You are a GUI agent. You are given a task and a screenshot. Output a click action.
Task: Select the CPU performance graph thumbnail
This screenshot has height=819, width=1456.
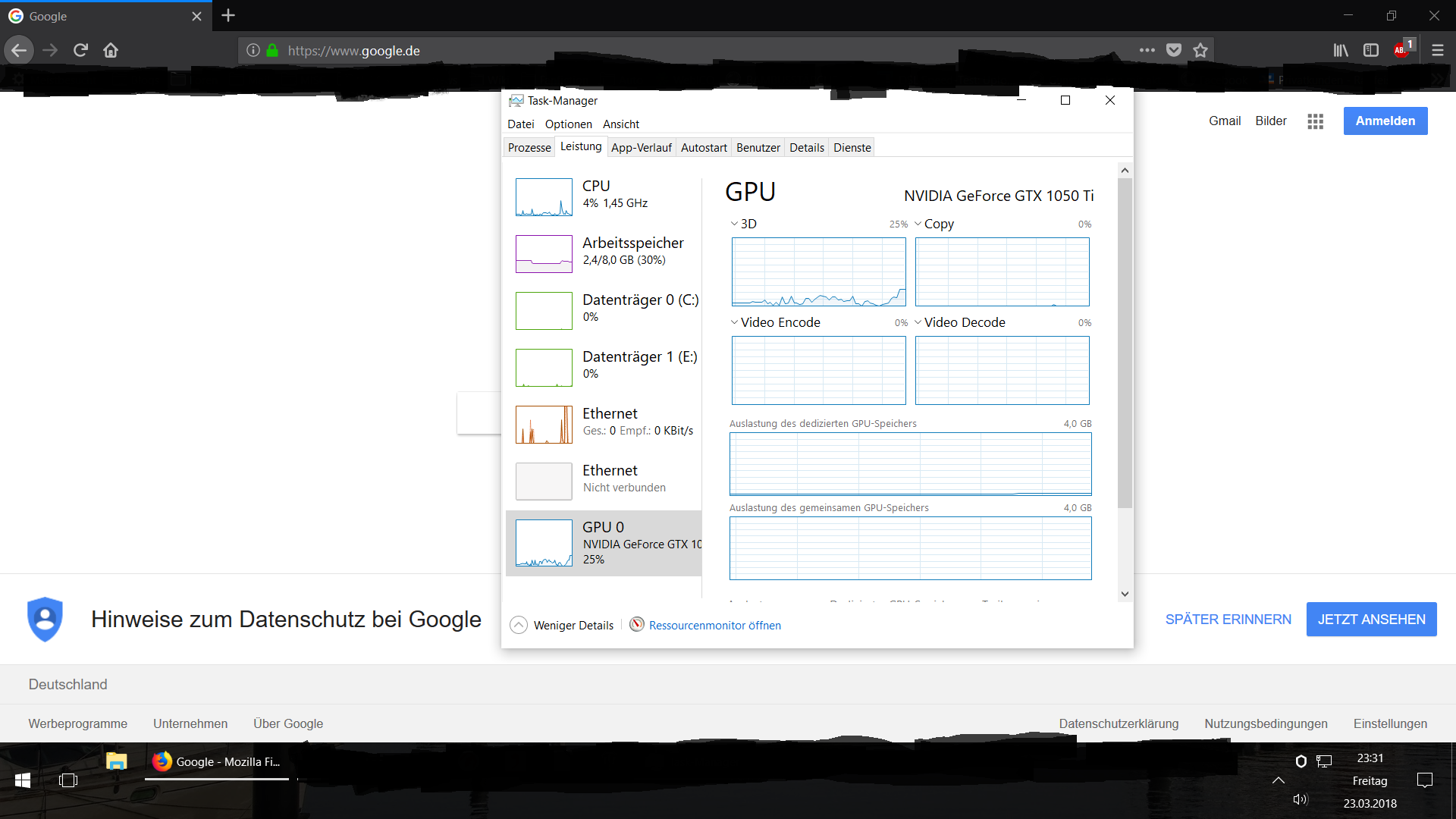(544, 197)
